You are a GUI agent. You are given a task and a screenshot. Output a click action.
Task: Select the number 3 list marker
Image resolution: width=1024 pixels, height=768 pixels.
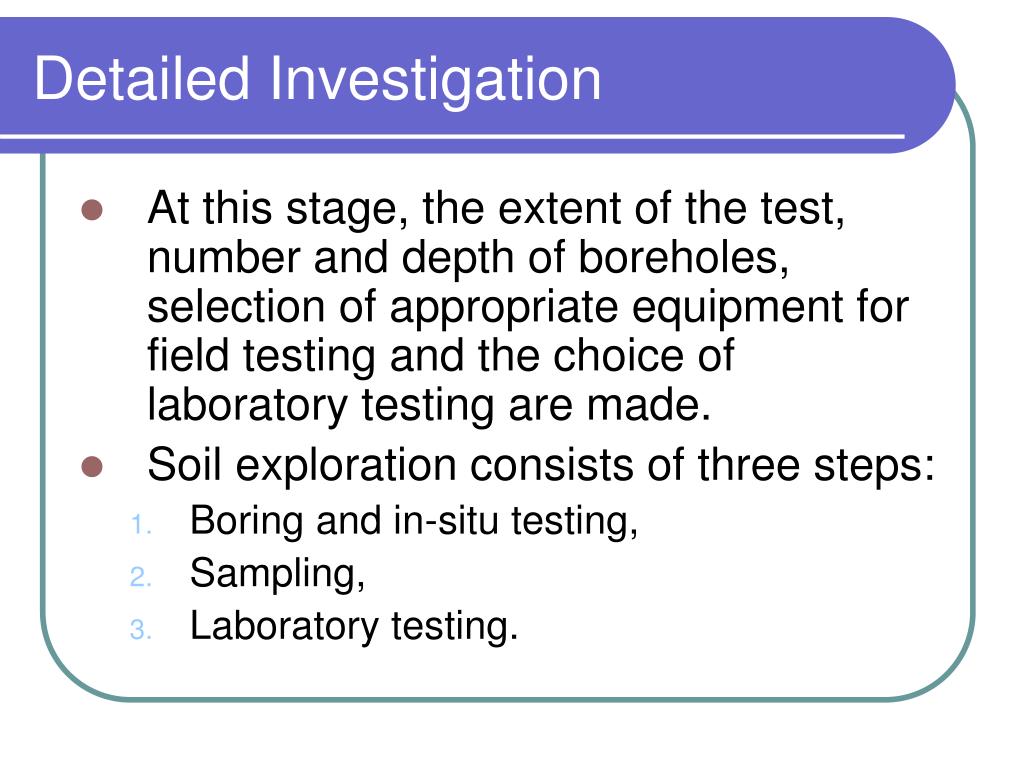[140, 630]
